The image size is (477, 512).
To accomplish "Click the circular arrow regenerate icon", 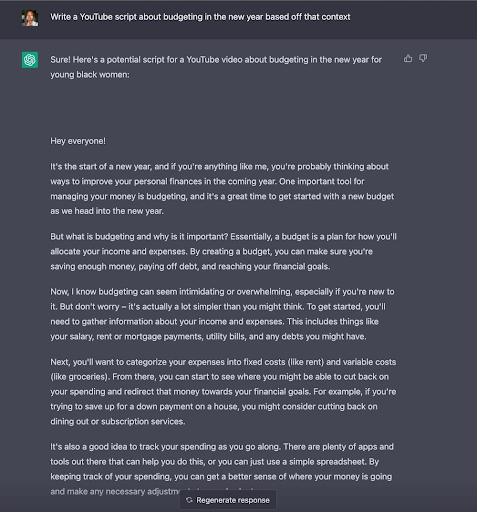I will 189,500.
